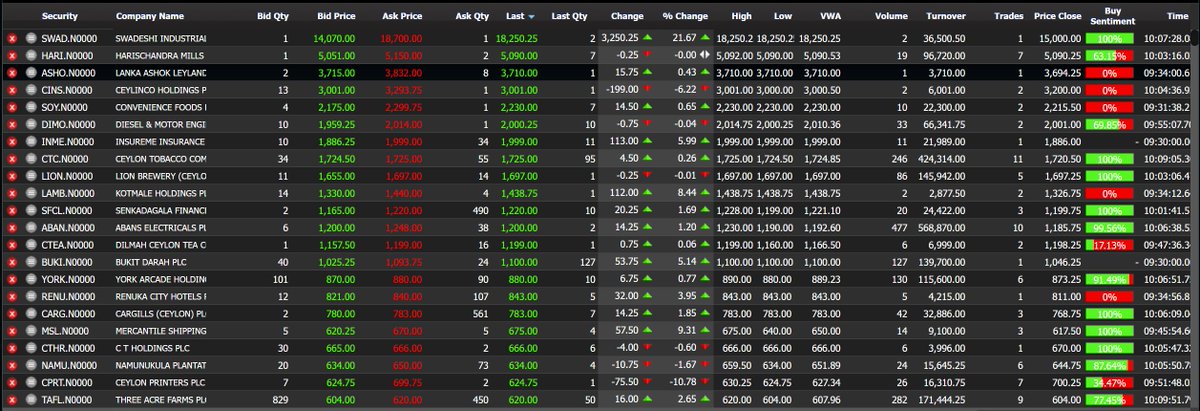Delete the ASHO.N0000 row via red X

pos(12,74)
